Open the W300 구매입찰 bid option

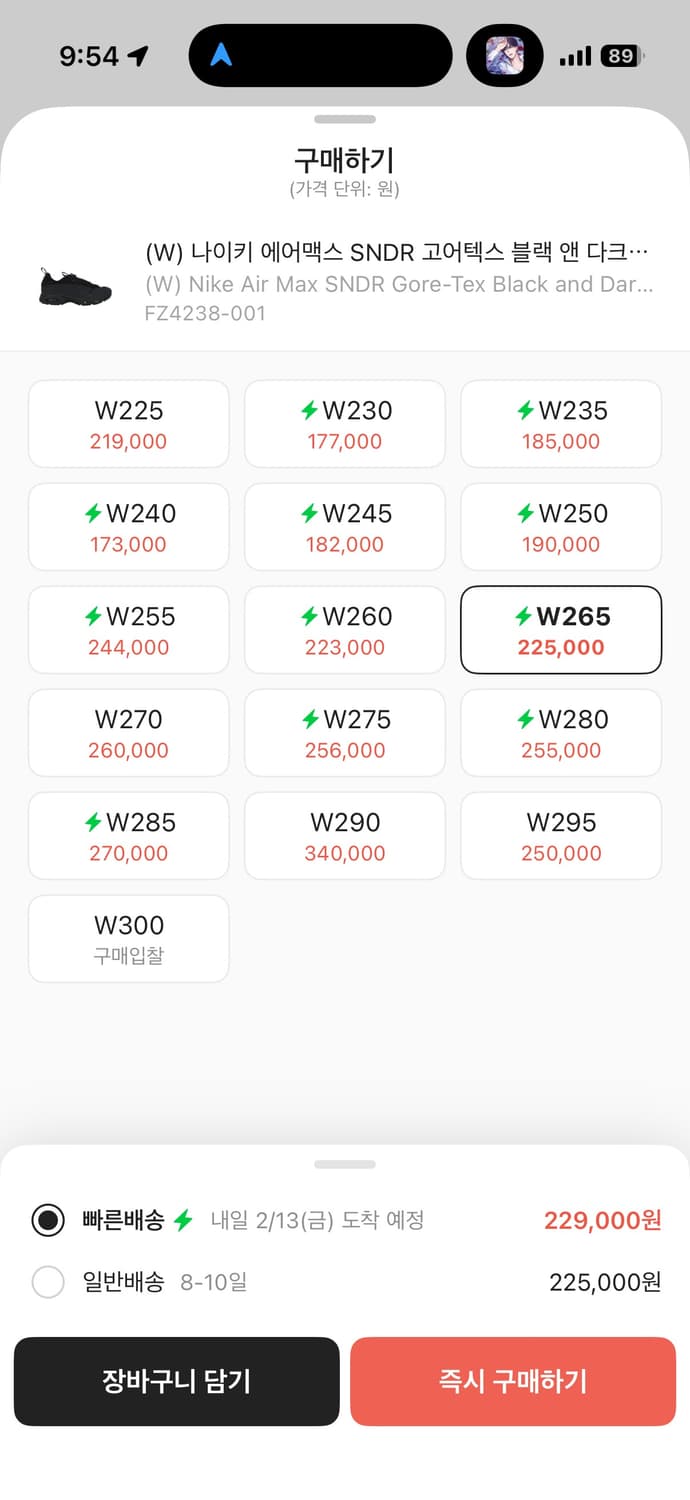[129, 939]
